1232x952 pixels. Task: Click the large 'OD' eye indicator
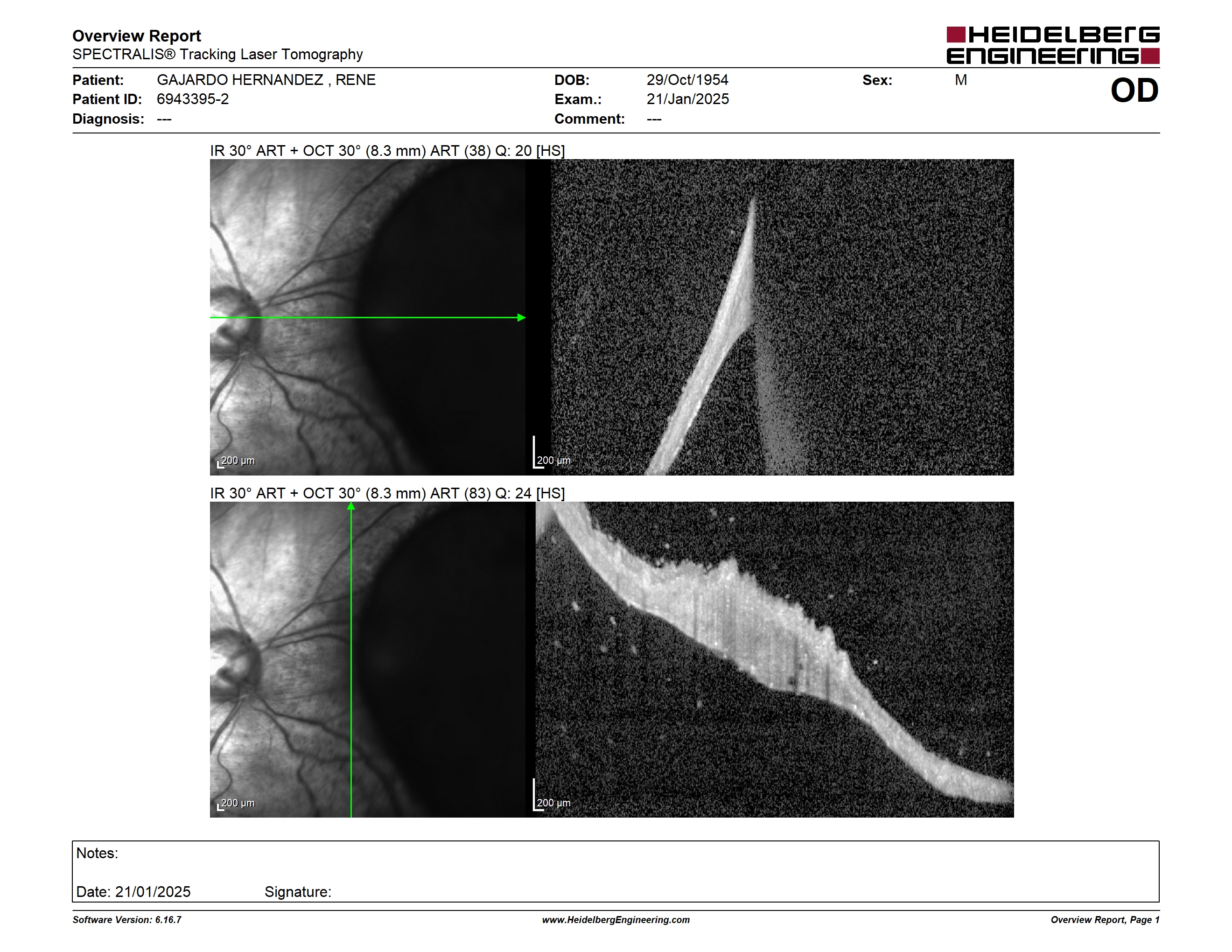(x=1134, y=90)
